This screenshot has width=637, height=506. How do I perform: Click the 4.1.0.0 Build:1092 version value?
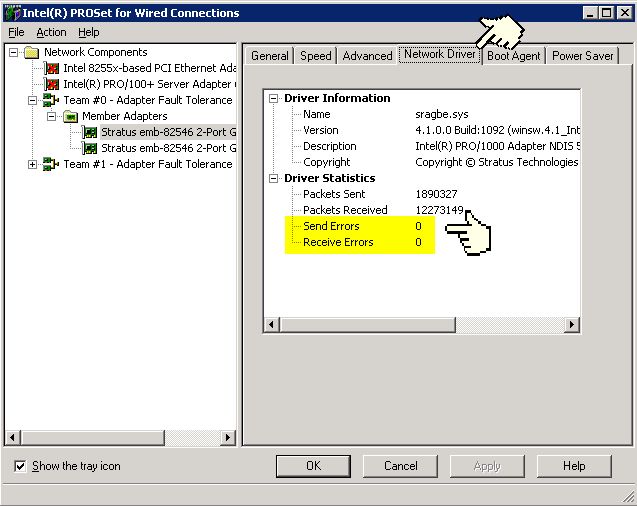point(497,130)
